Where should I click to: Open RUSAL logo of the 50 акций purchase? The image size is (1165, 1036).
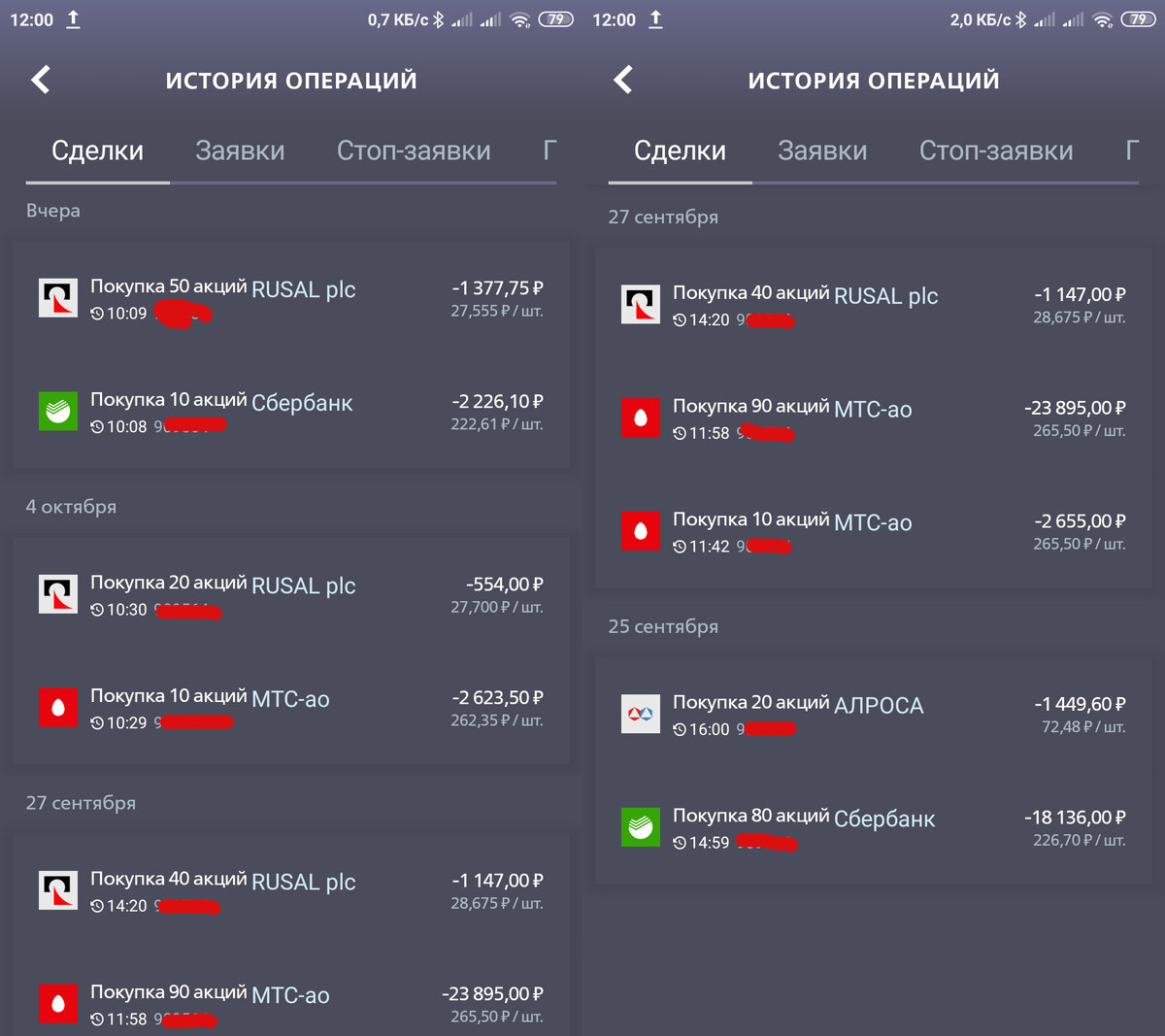coord(58,298)
